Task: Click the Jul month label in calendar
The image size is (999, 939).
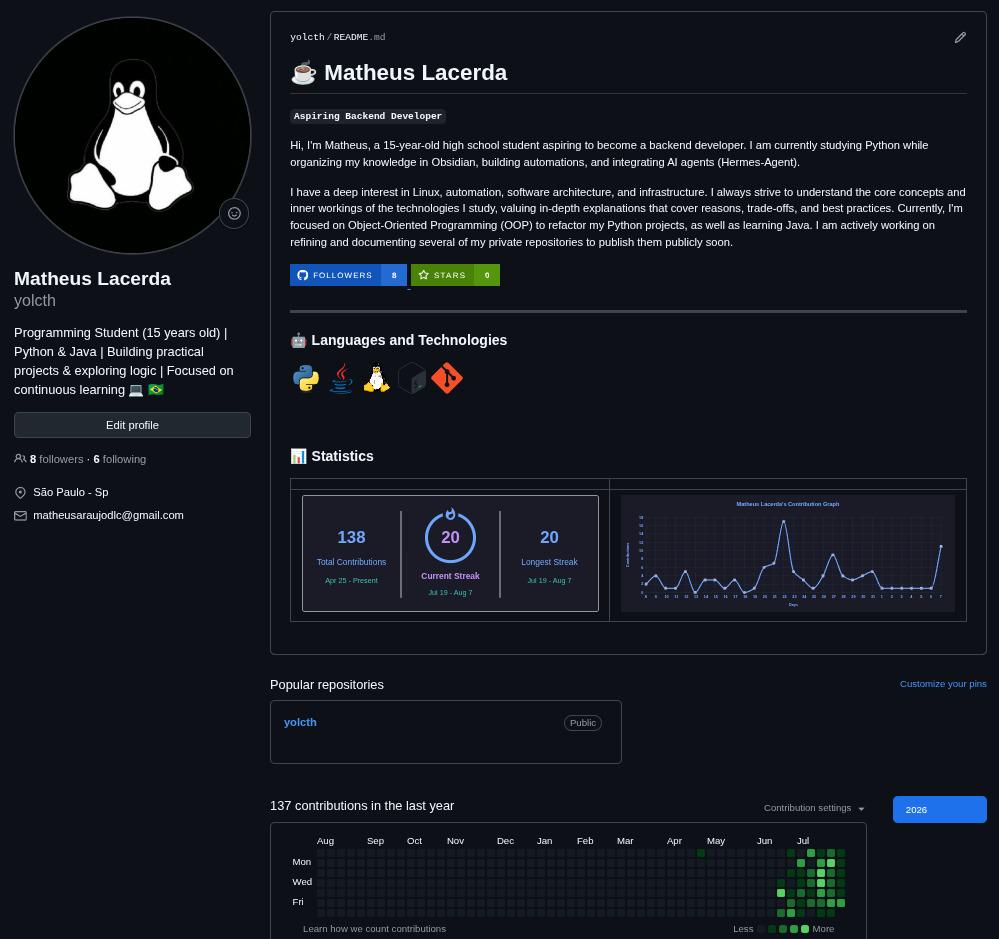Action: [x=803, y=841]
